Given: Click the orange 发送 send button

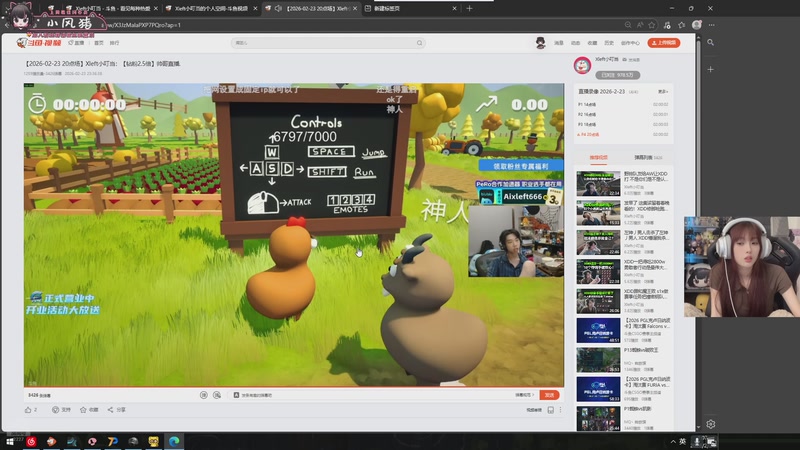Looking at the screenshot, I should 549,395.
